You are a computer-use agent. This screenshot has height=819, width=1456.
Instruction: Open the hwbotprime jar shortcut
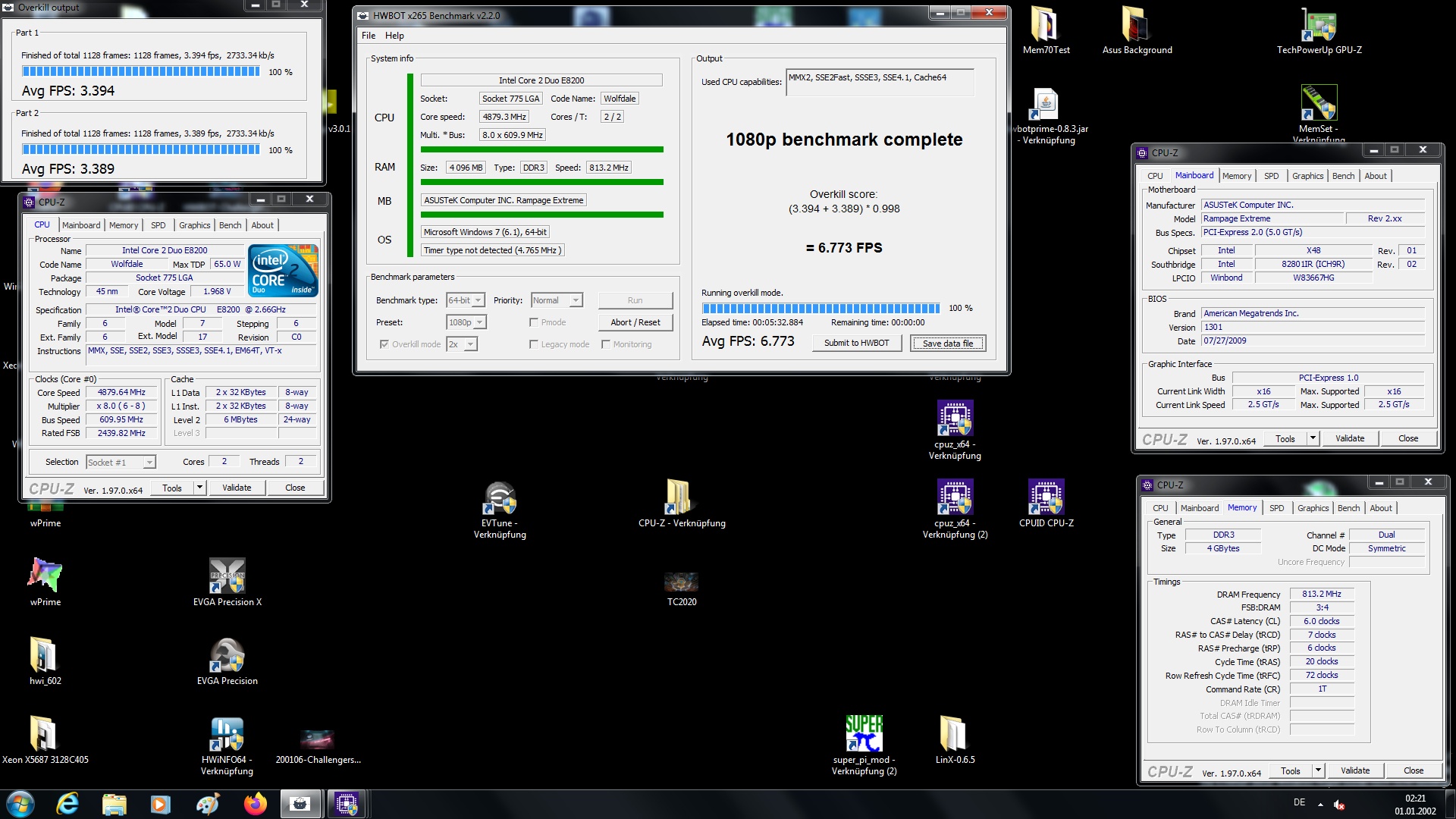(x=1046, y=103)
